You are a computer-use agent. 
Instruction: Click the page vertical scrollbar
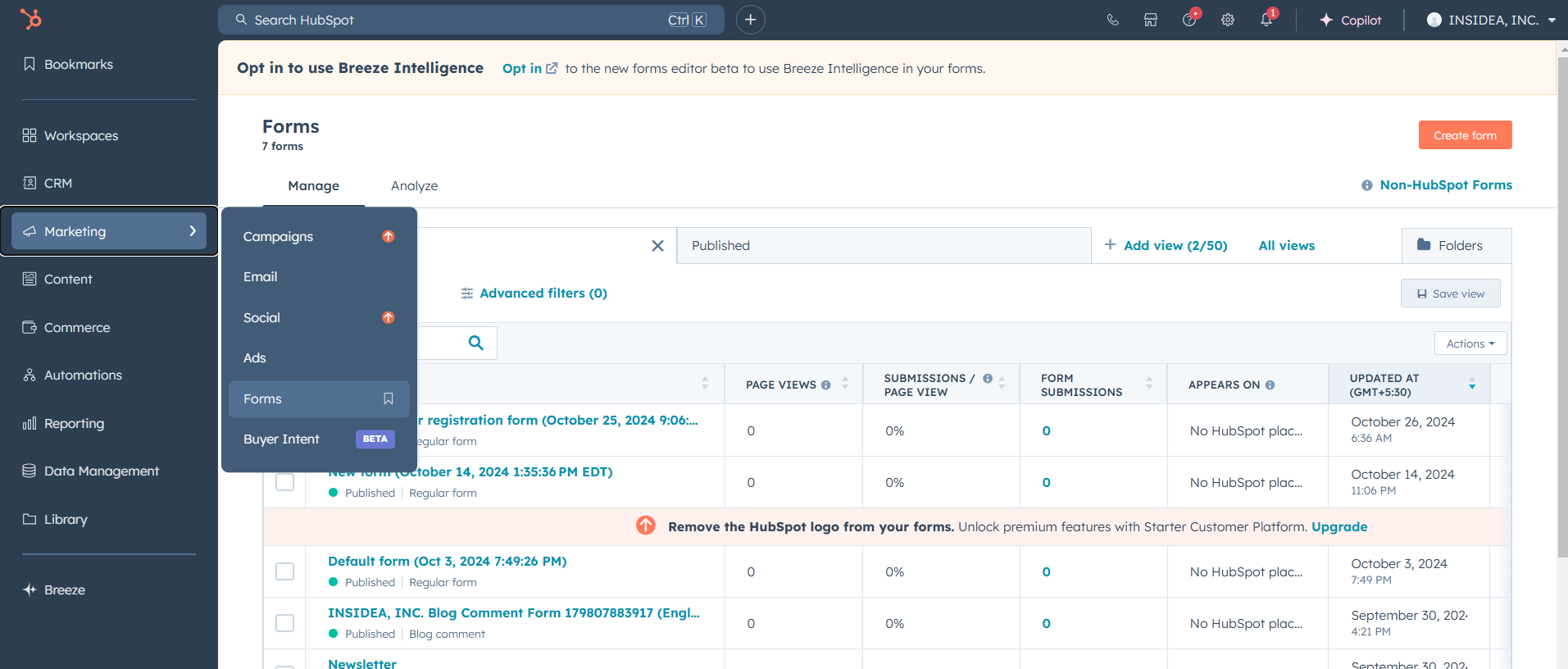pyautogui.click(x=1562, y=307)
